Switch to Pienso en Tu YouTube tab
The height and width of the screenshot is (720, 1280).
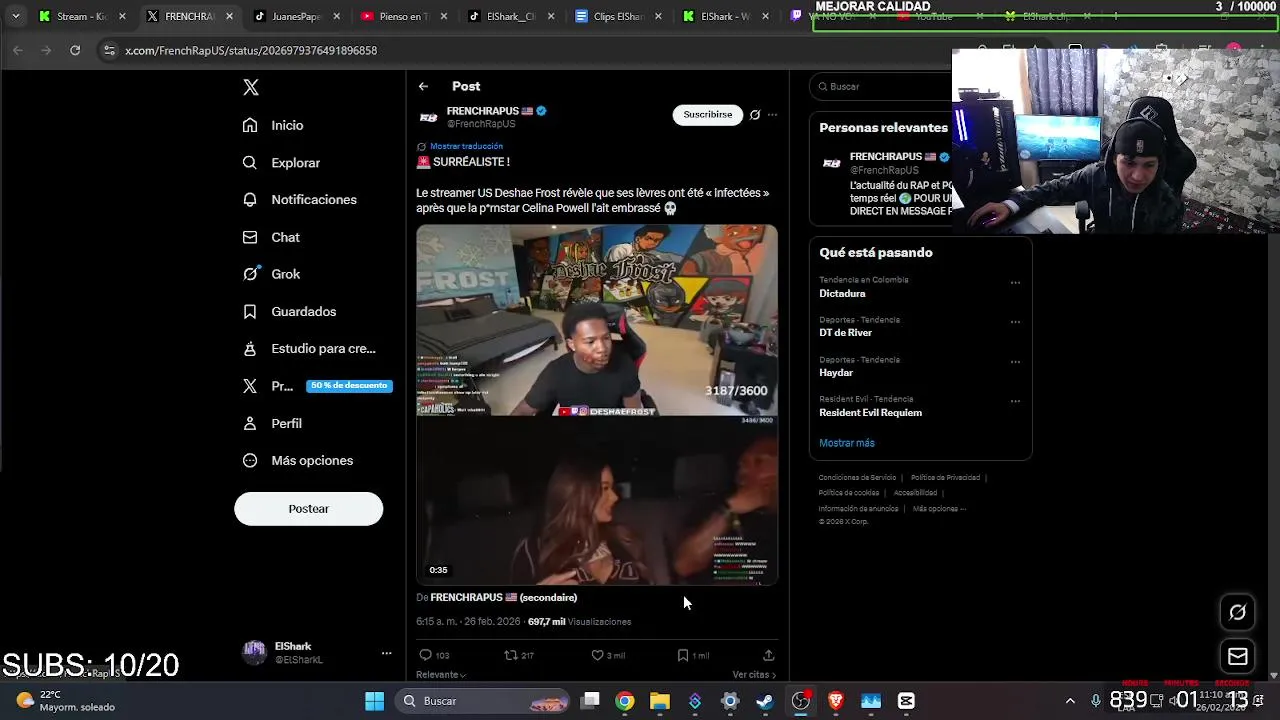click(x=404, y=16)
